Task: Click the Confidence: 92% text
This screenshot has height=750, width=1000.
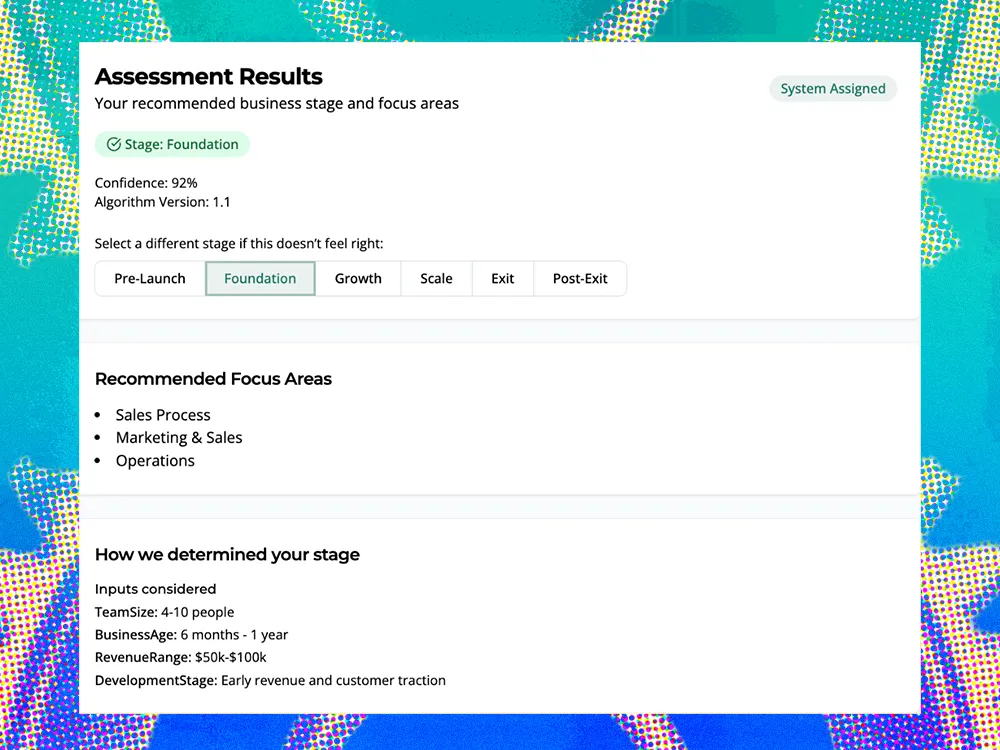Action: coord(146,182)
